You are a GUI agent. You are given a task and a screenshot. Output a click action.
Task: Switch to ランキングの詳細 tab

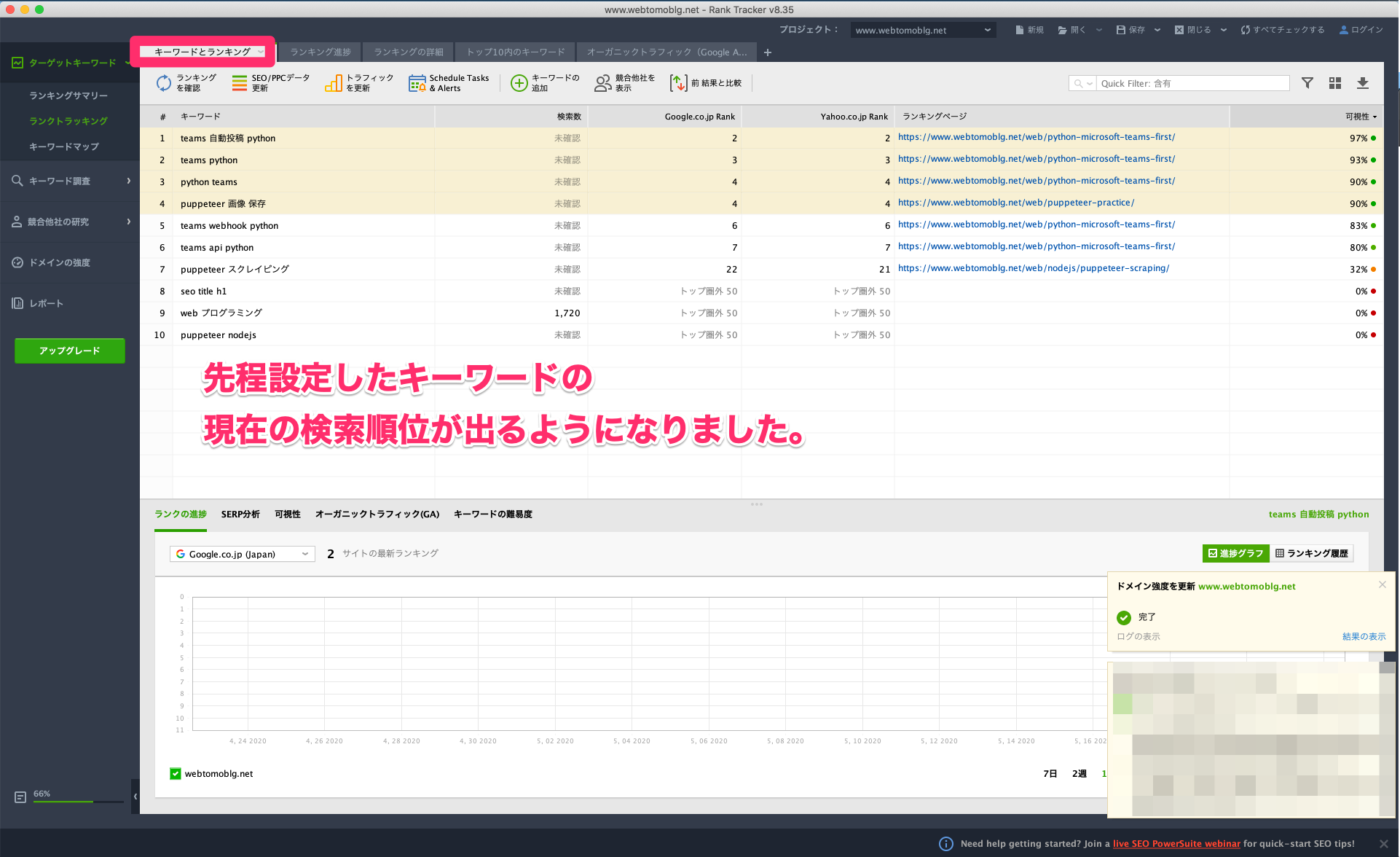tap(409, 52)
